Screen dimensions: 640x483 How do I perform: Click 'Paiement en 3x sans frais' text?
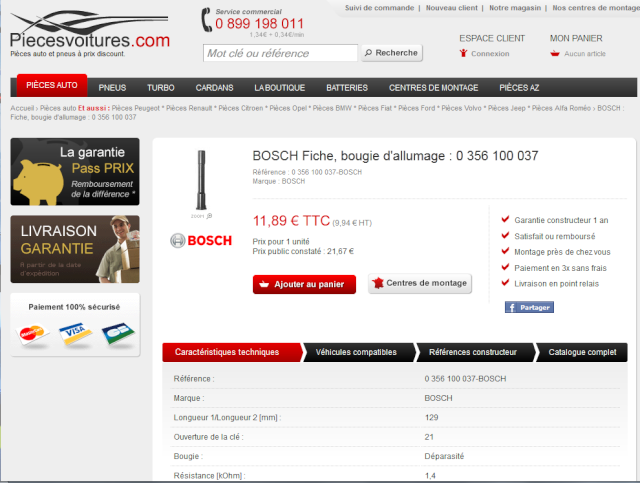(x=560, y=268)
